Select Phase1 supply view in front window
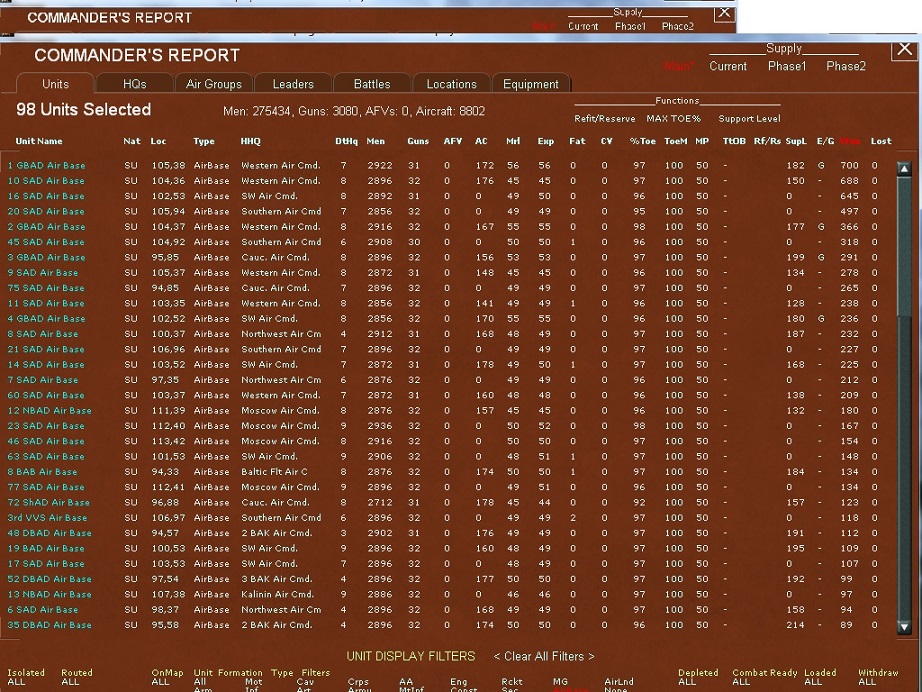The width and height of the screenshot is (922, 692). click(787, 66)
